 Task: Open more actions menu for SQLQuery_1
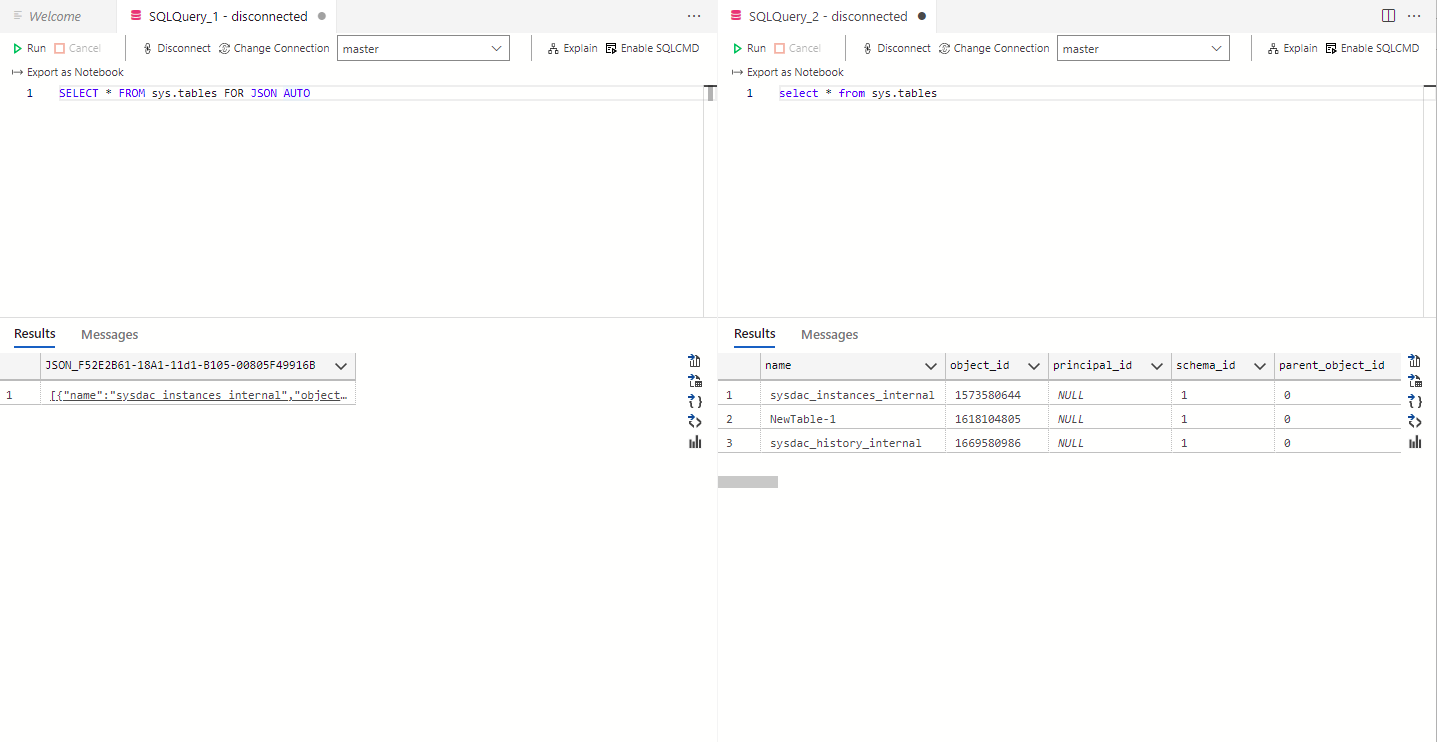pyautogui.click(x=693, y=15)
